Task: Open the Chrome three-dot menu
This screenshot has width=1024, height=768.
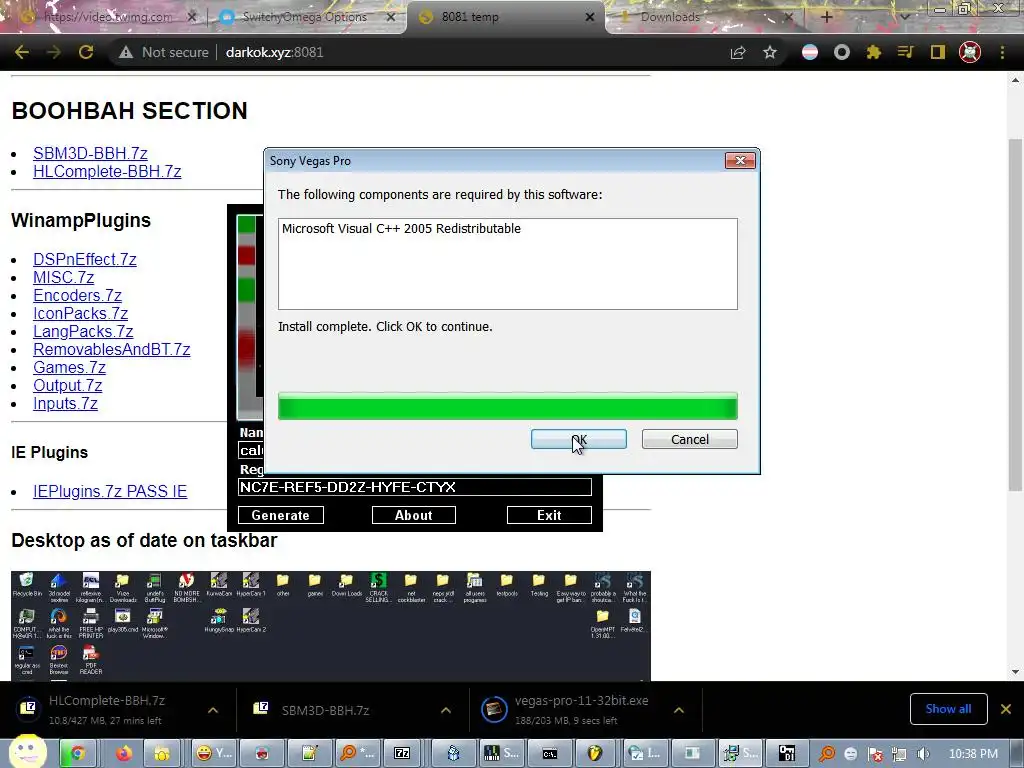Action: [1002, 52]
